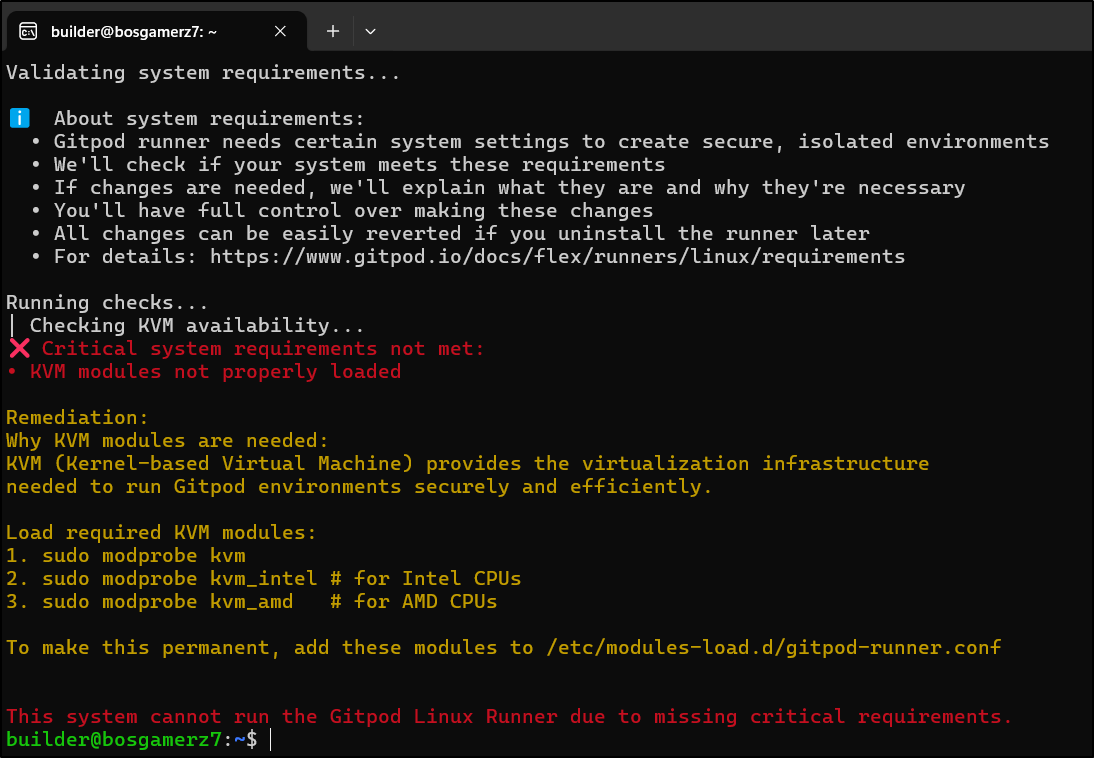Open the Gitpod requirements docs URL

point(557,257)
